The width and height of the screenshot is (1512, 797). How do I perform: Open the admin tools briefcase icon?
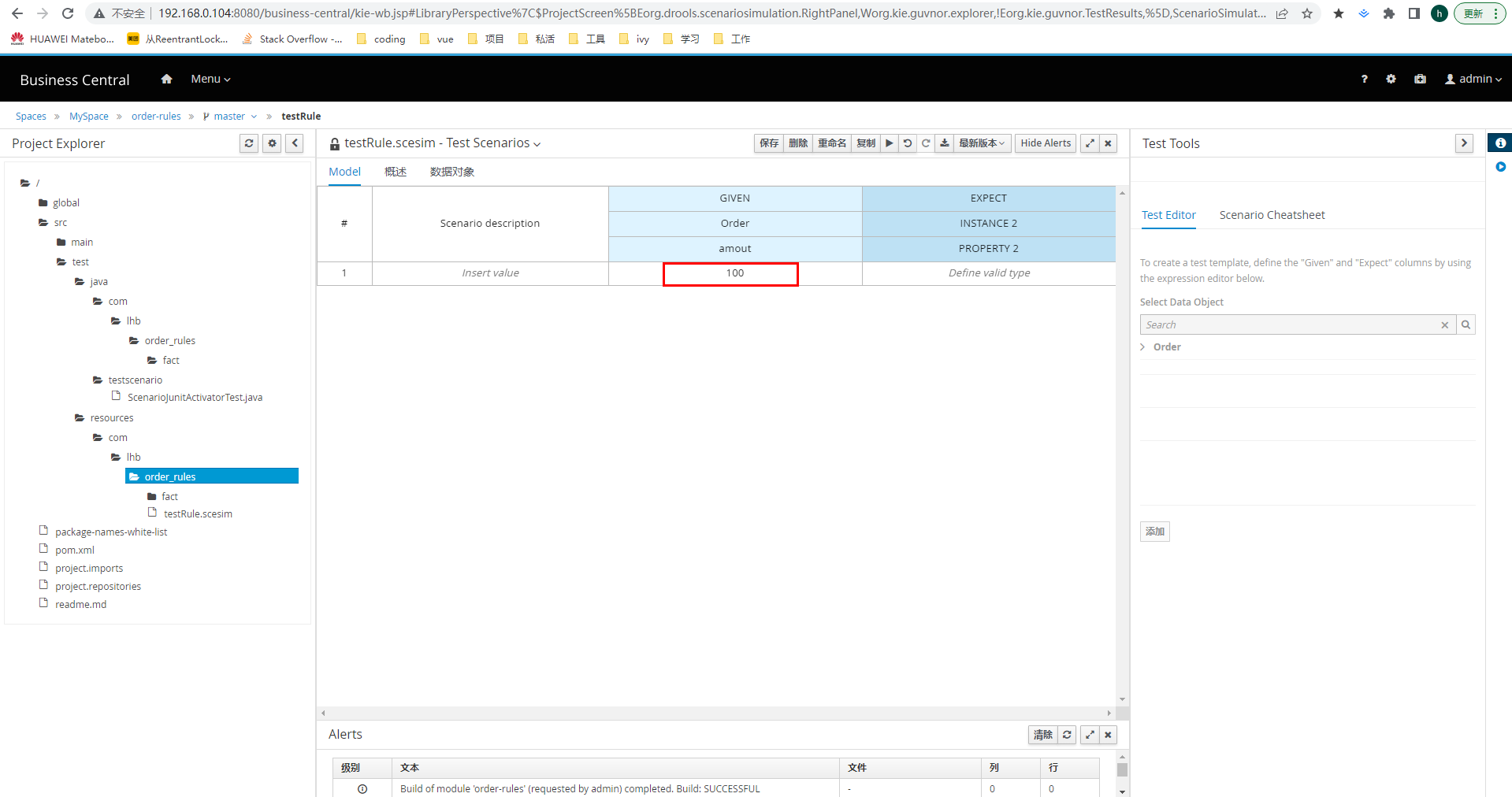[x=1420, y=79]
